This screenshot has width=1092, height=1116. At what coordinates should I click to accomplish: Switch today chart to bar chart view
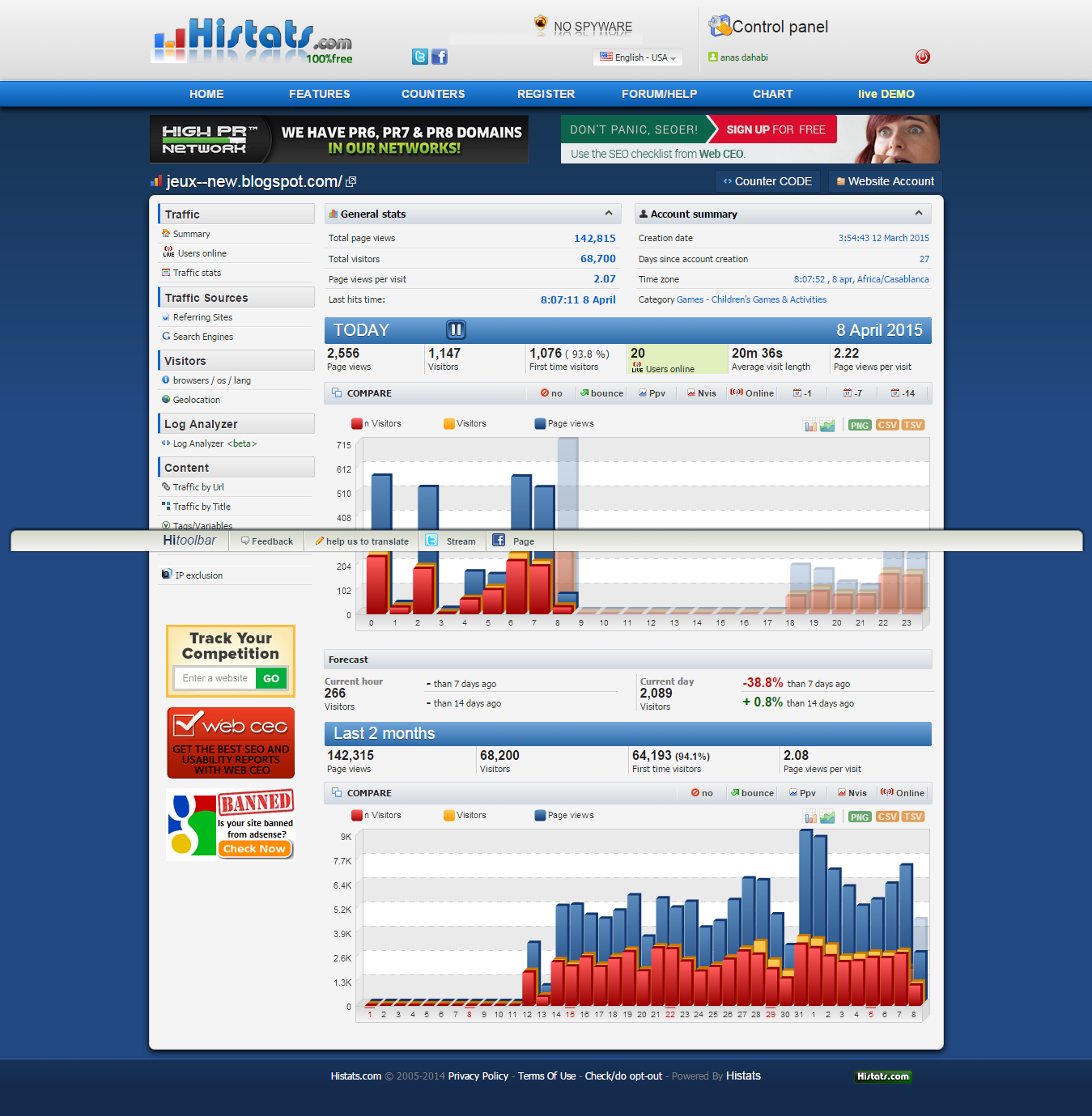(809, 425)
